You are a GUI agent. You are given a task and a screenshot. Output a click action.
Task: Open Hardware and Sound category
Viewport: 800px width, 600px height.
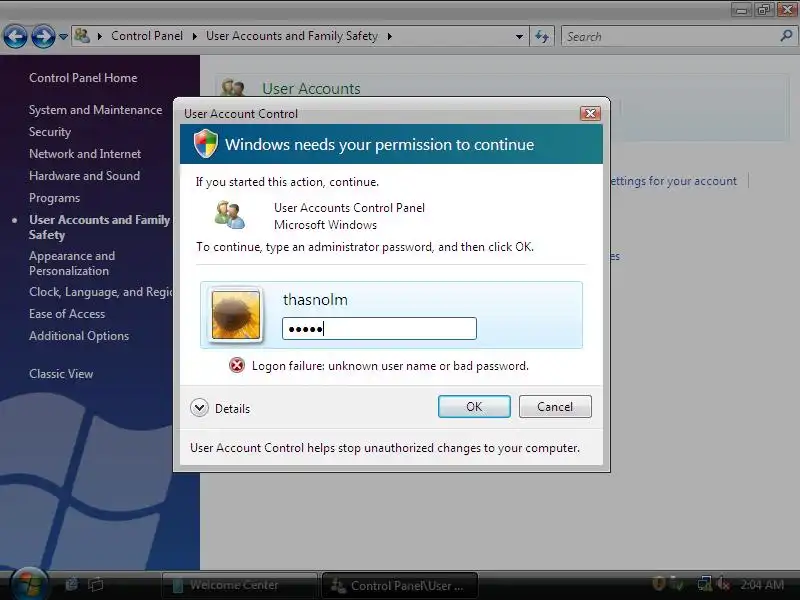click(84, 176)
